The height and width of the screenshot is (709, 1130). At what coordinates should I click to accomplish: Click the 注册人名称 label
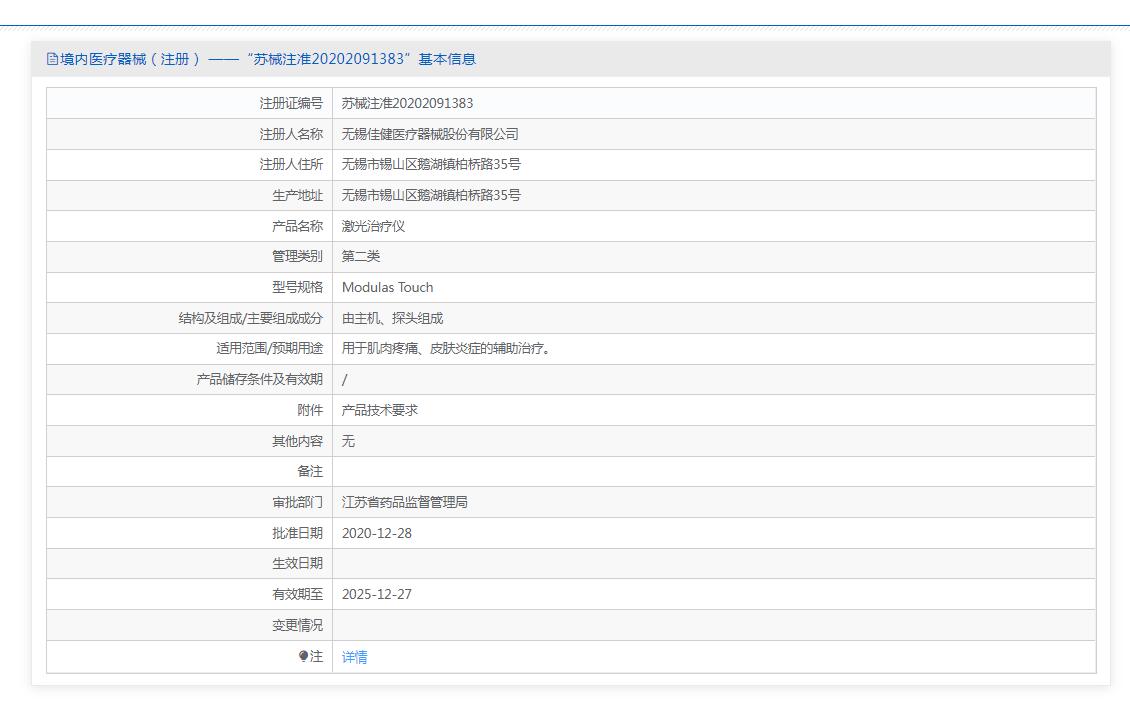click(x=291, y=134)
